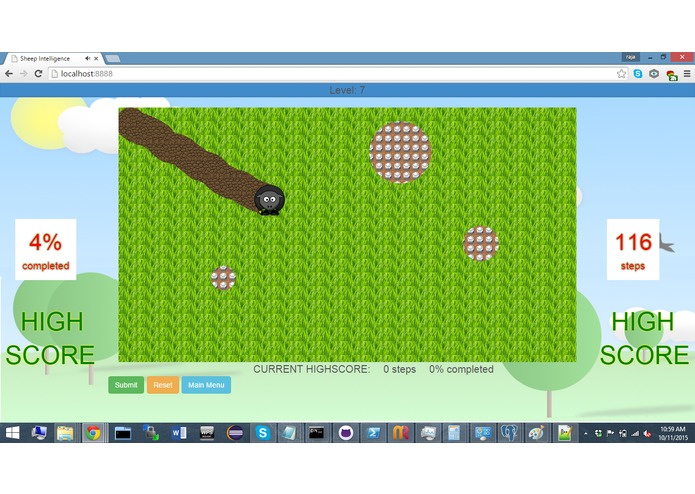695x494 pixels.
Task: Open Skype from the taskbar
Action: click(262, 433)
